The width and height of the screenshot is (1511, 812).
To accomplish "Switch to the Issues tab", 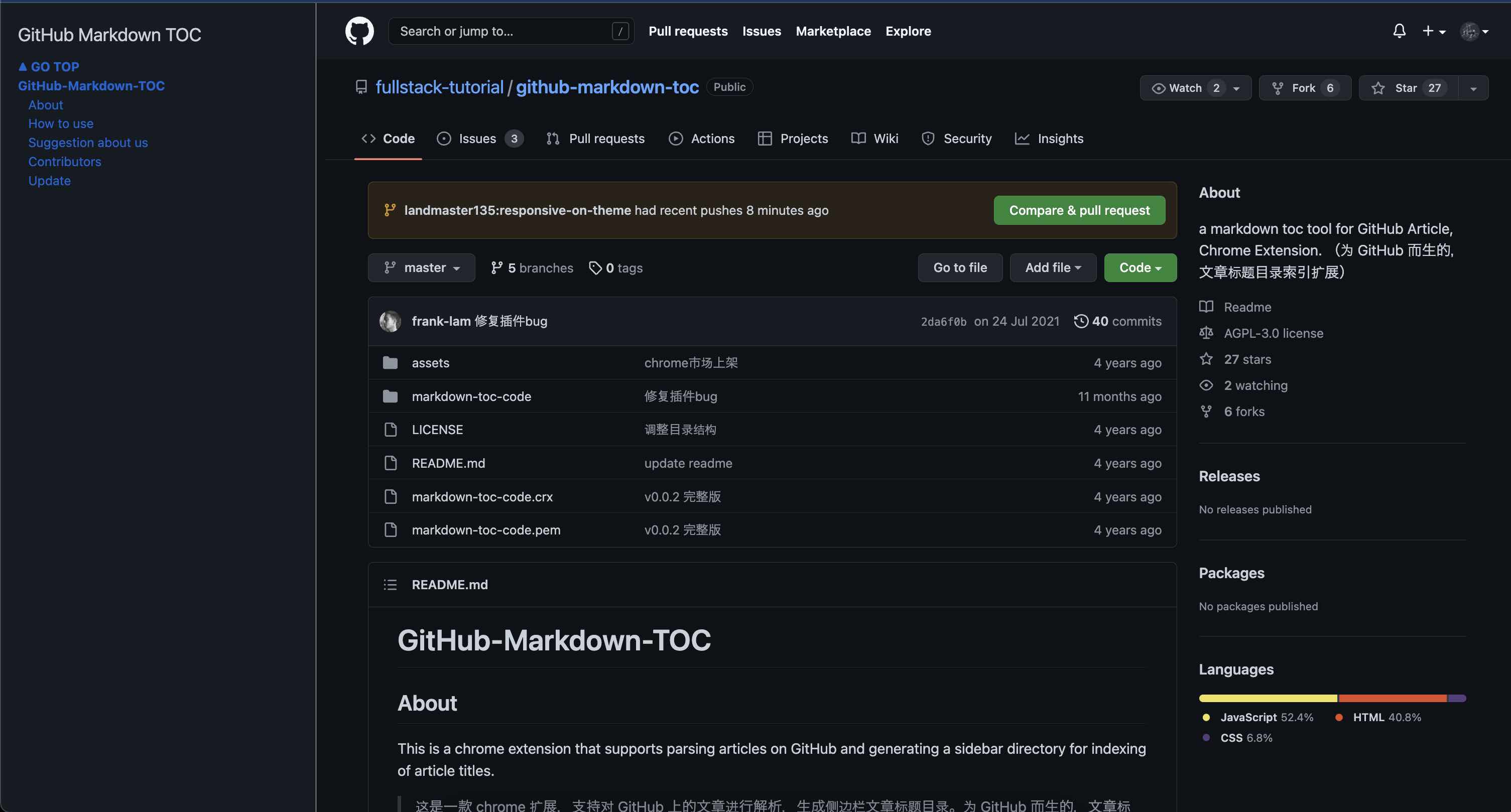I will pos(477,139).
